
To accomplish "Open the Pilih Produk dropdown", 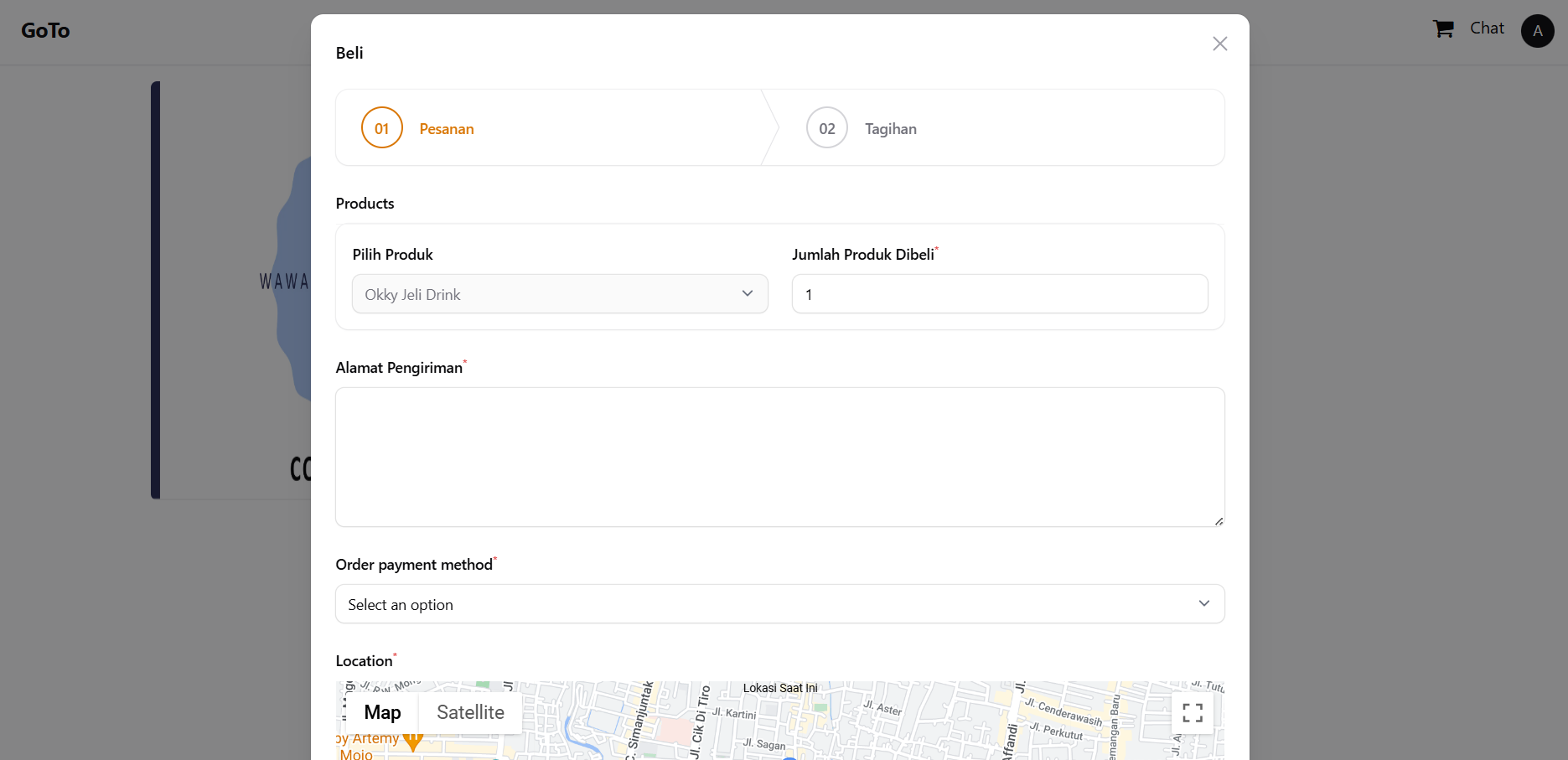I will pyautogui.click(x=559, y=294).
